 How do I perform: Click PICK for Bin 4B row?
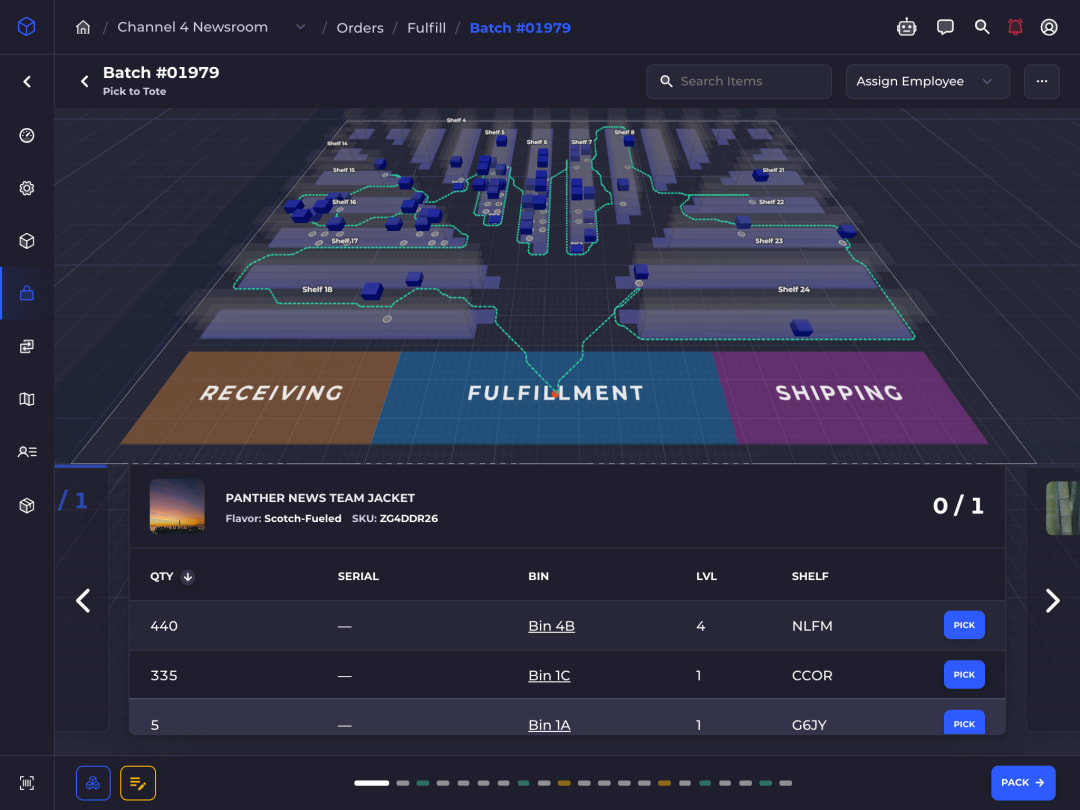tap(964, 625)
